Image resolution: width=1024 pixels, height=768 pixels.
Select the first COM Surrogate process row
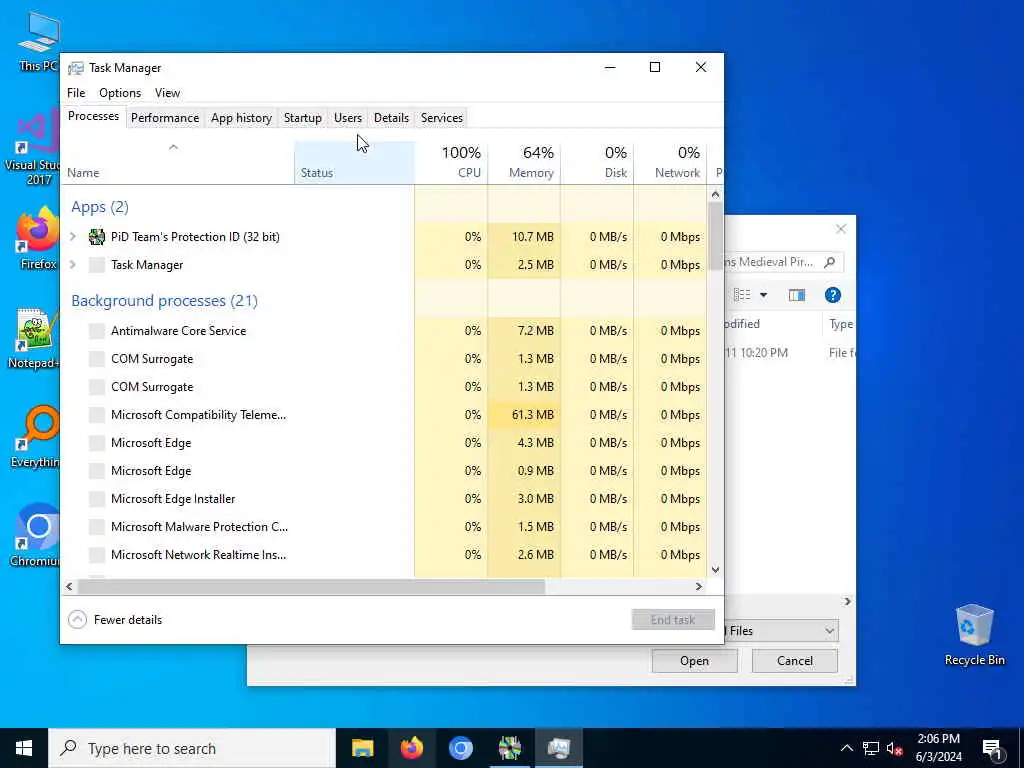(384, 359)
